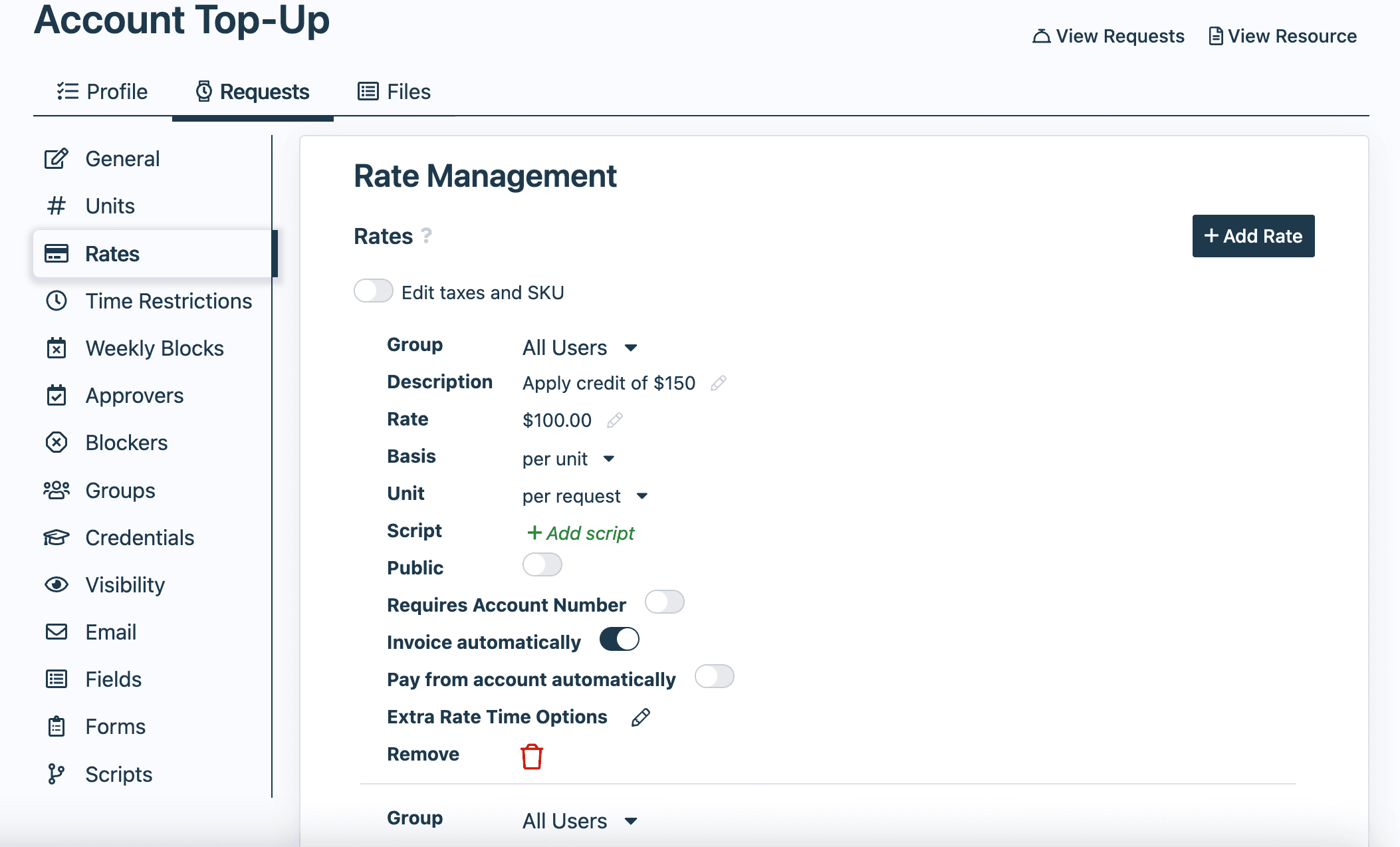This screenshot has height=847, width=1400.
Task: Open Credentials via the graduation cap icon
Action: click(x=57, y=537)
